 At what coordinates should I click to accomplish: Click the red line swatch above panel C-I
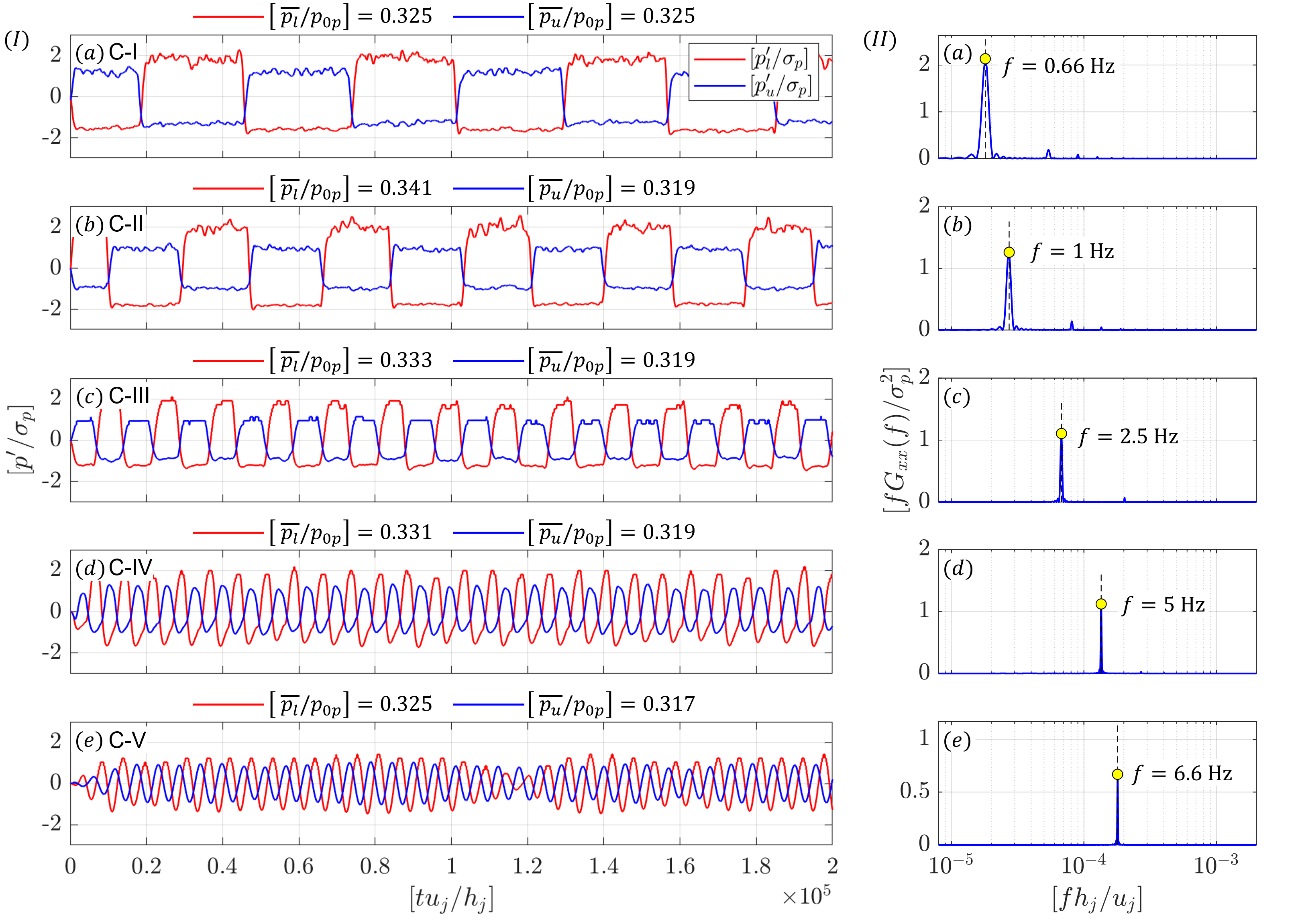point(229,16)
